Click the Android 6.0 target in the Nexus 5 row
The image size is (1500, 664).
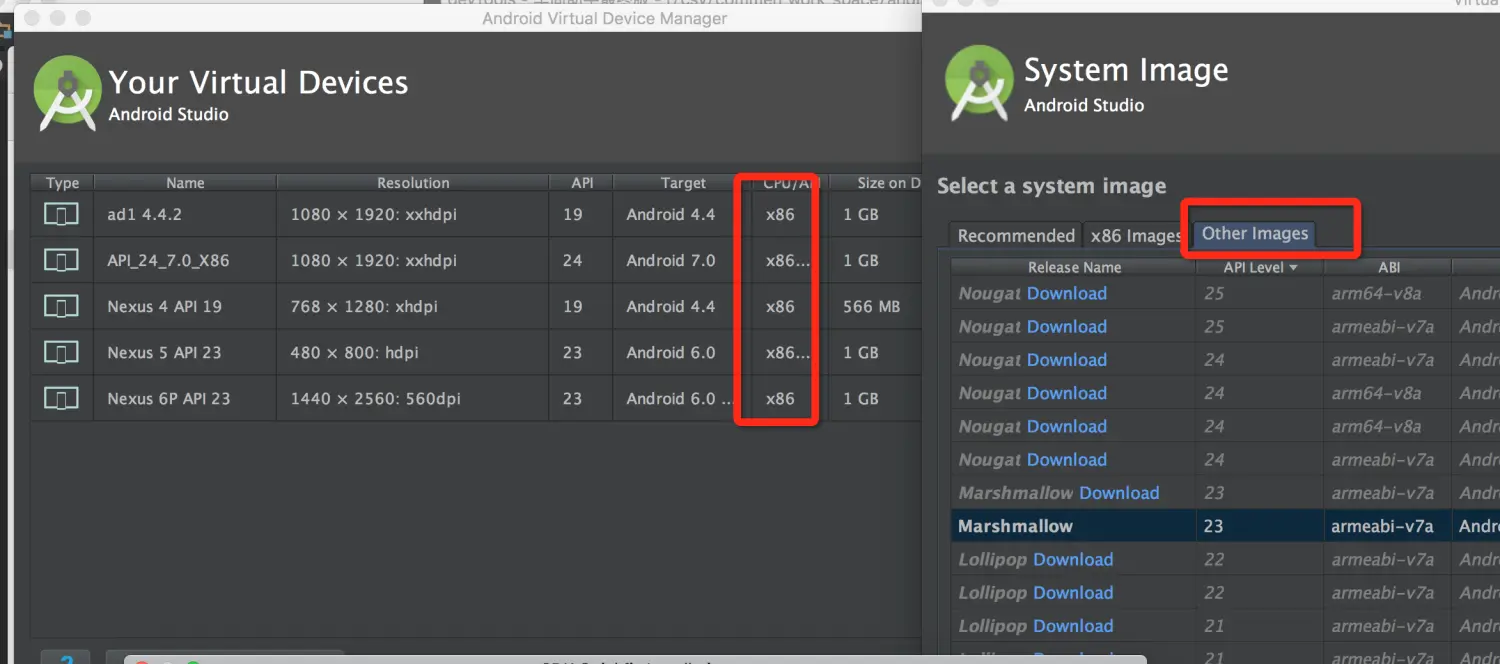pyautogui.click(x=671, y=353)
